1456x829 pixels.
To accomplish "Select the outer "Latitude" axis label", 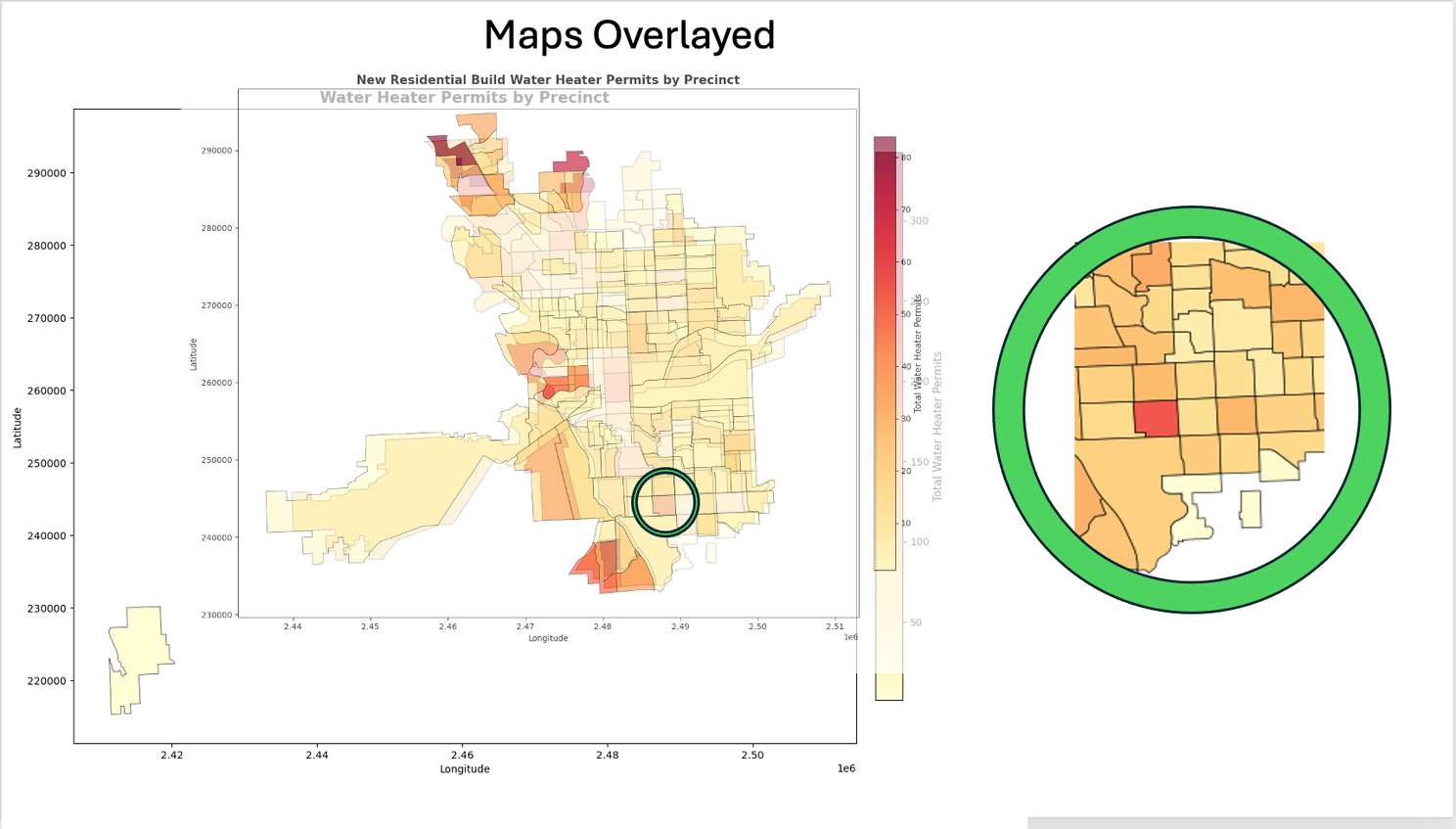I will pyautogui.click(x=18, y=428).
